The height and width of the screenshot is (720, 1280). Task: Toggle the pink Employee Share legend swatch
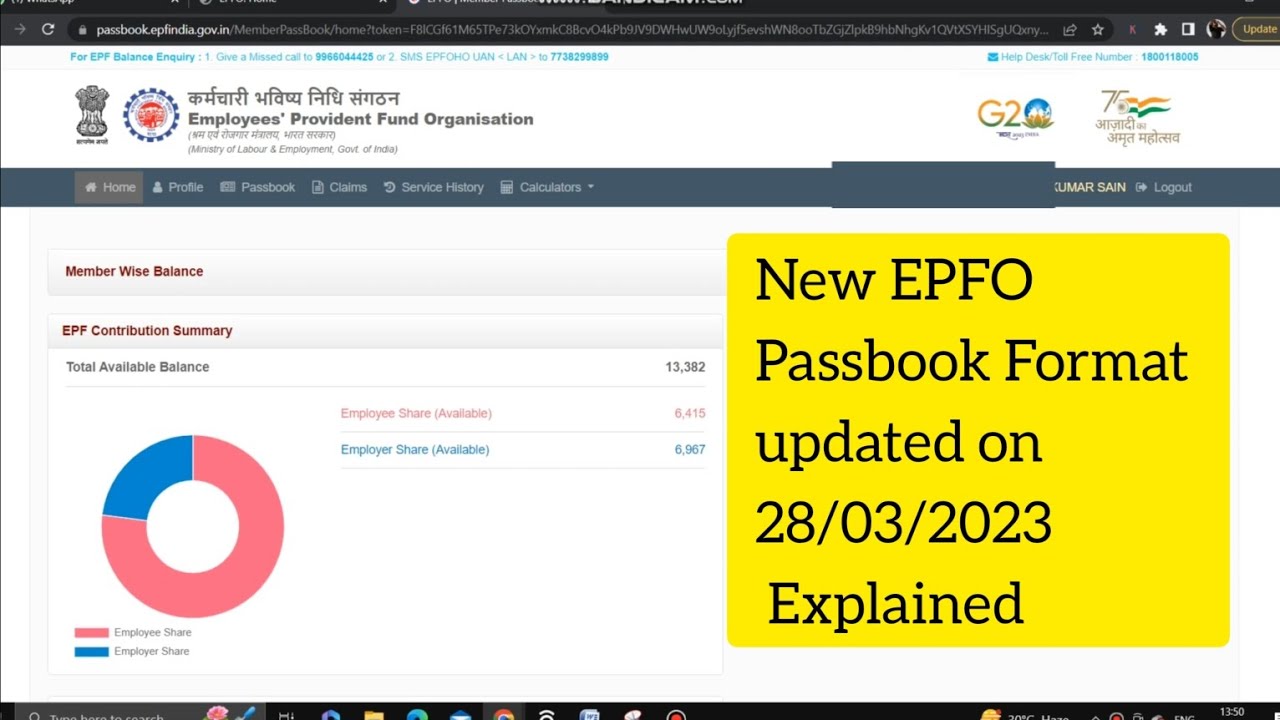pos(91,633)
